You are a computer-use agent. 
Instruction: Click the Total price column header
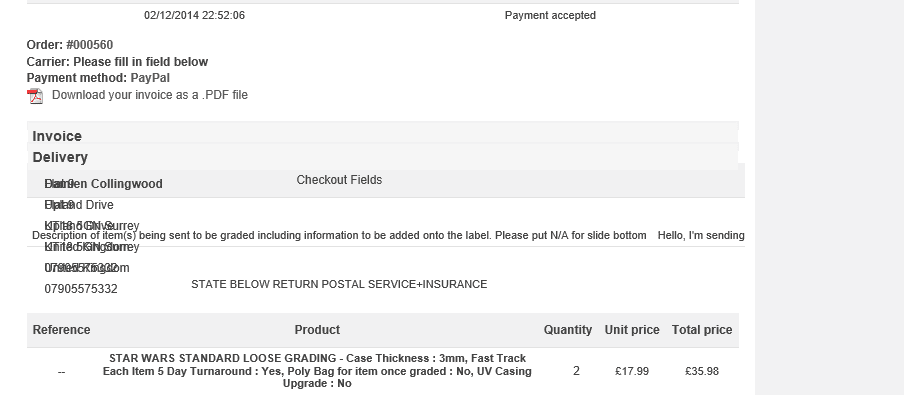tap(702, 330)
